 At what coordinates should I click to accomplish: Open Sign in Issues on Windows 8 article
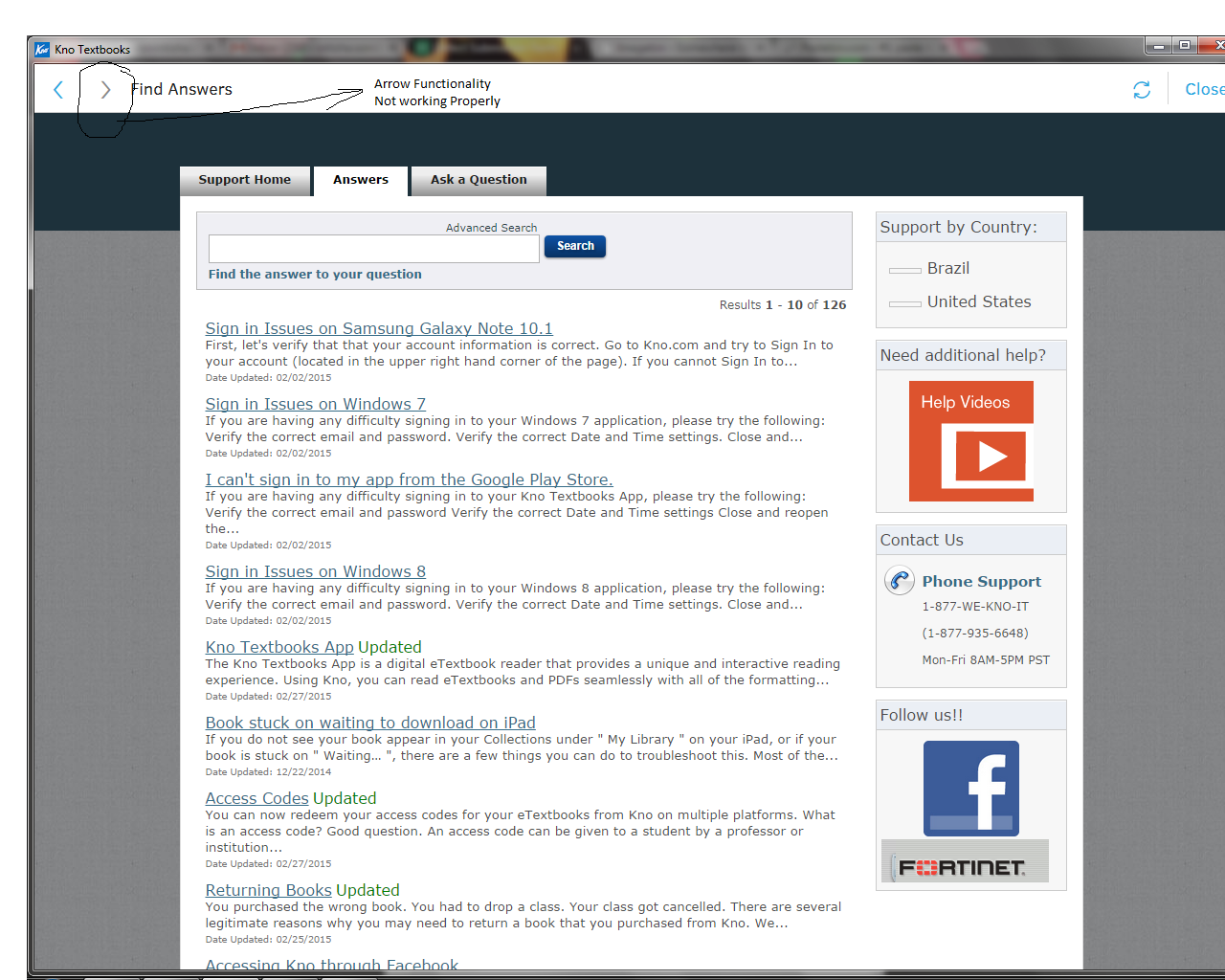point(315,571)
